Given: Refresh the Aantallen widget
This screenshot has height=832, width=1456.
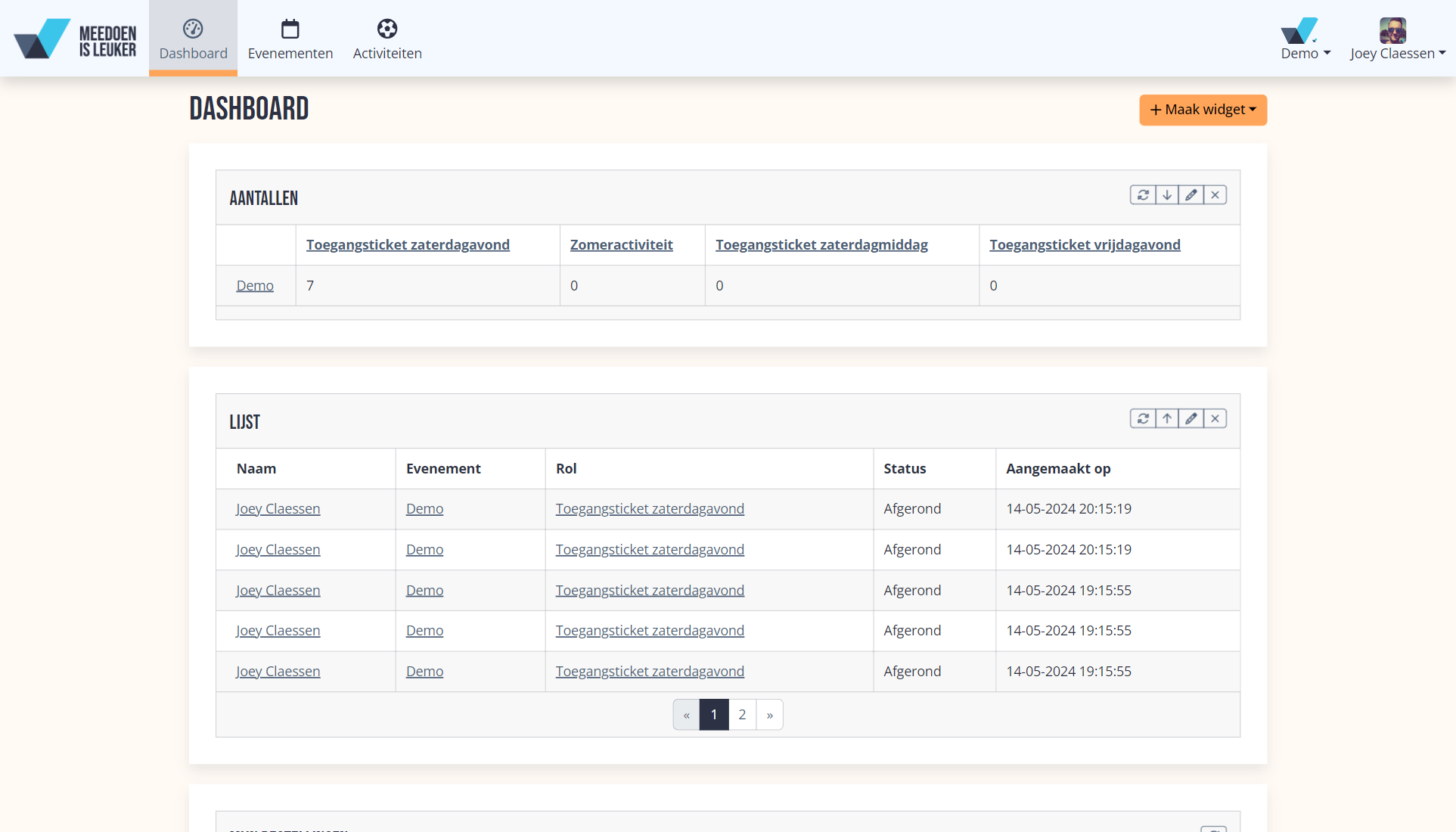Looking at the screenshot, I should pos(1143,195).
